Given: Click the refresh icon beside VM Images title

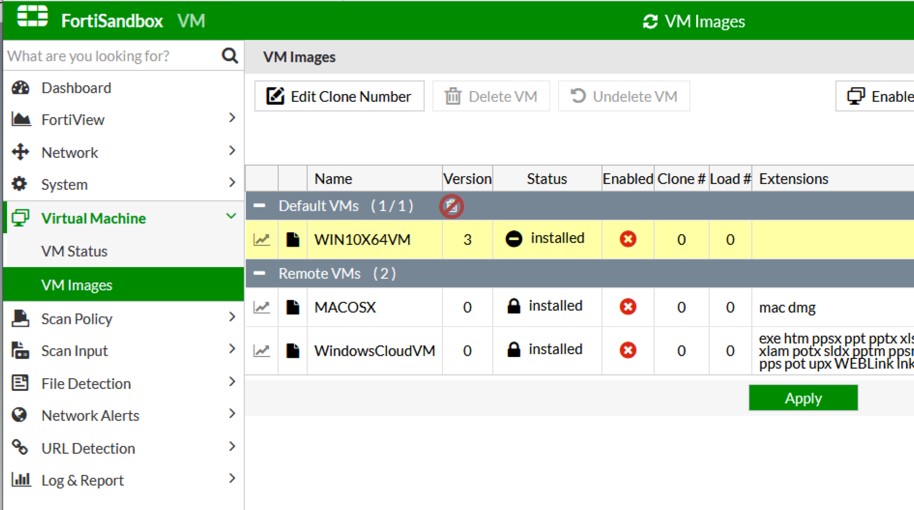Looking at the screenshot, I should point(650,22).
